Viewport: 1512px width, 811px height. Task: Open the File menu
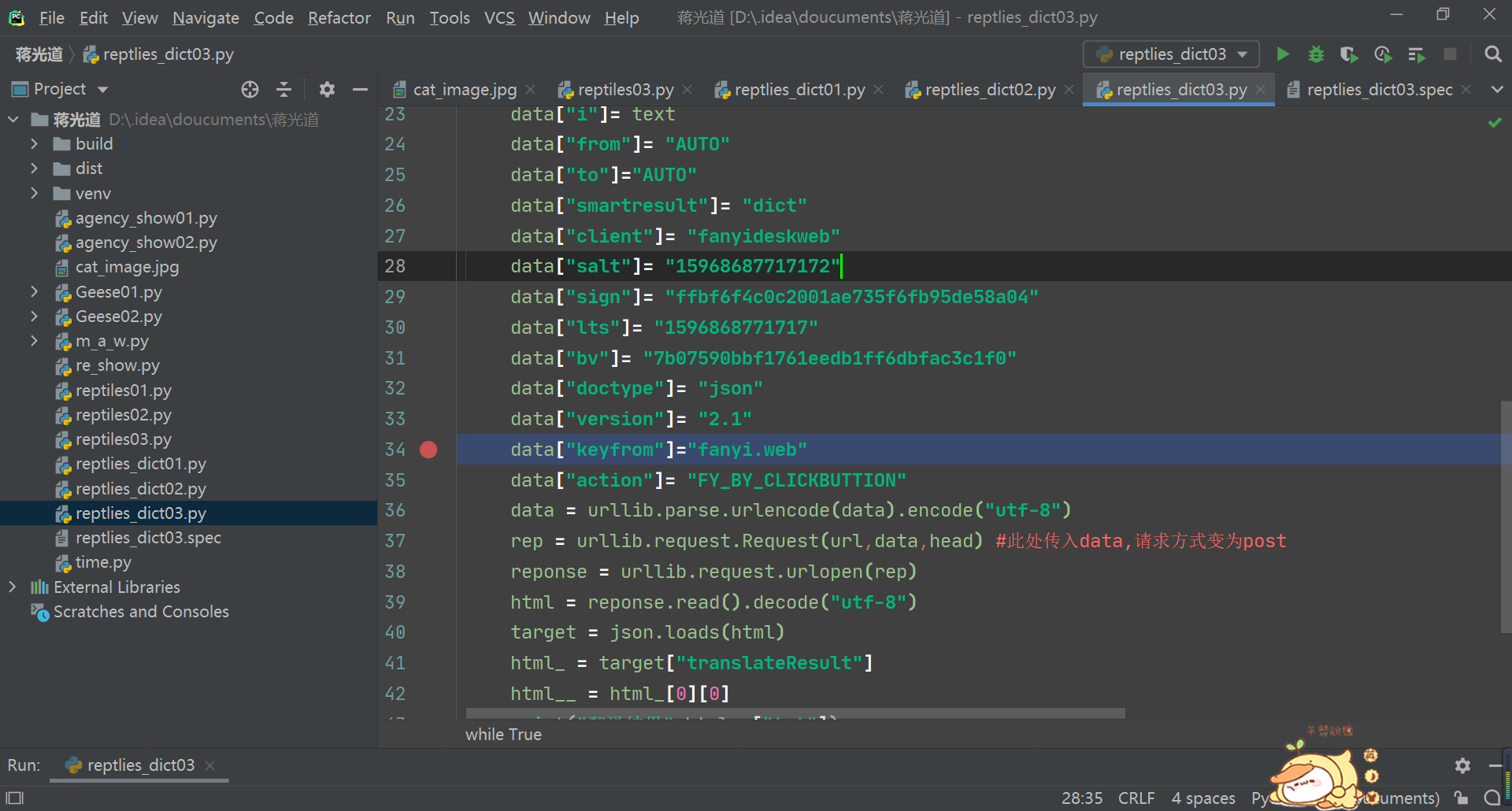tap(52, 17)
